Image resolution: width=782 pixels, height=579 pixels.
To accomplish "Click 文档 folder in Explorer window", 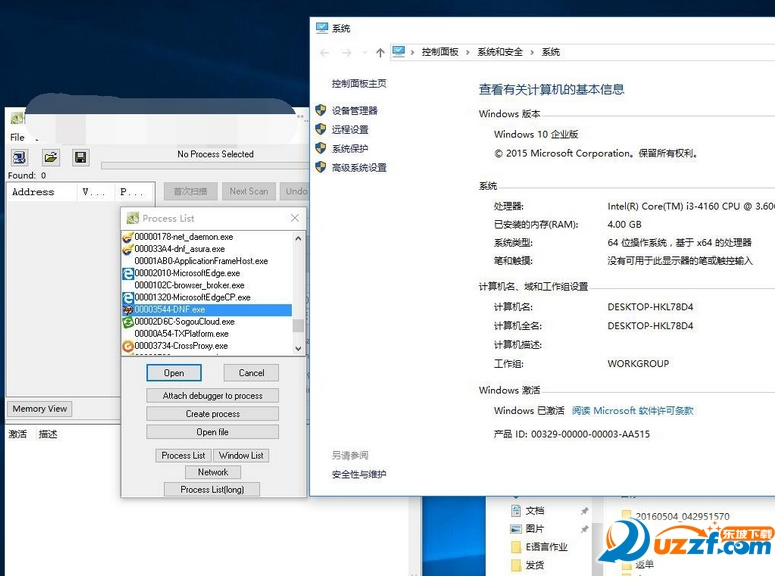I will pos(535,511).
